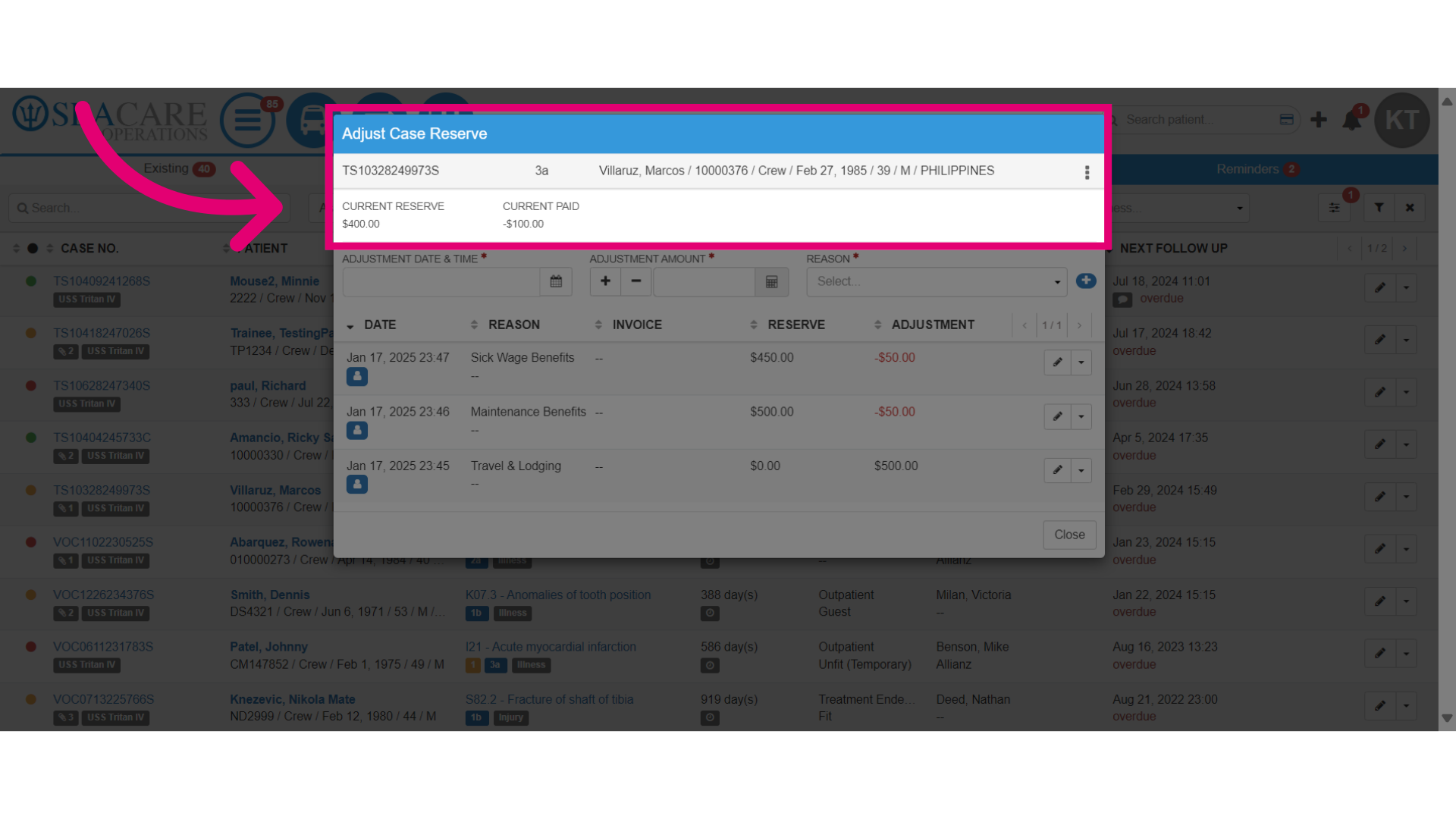Click the plus adjustment amount button
1456x819 pixels.
click(605, 281)
